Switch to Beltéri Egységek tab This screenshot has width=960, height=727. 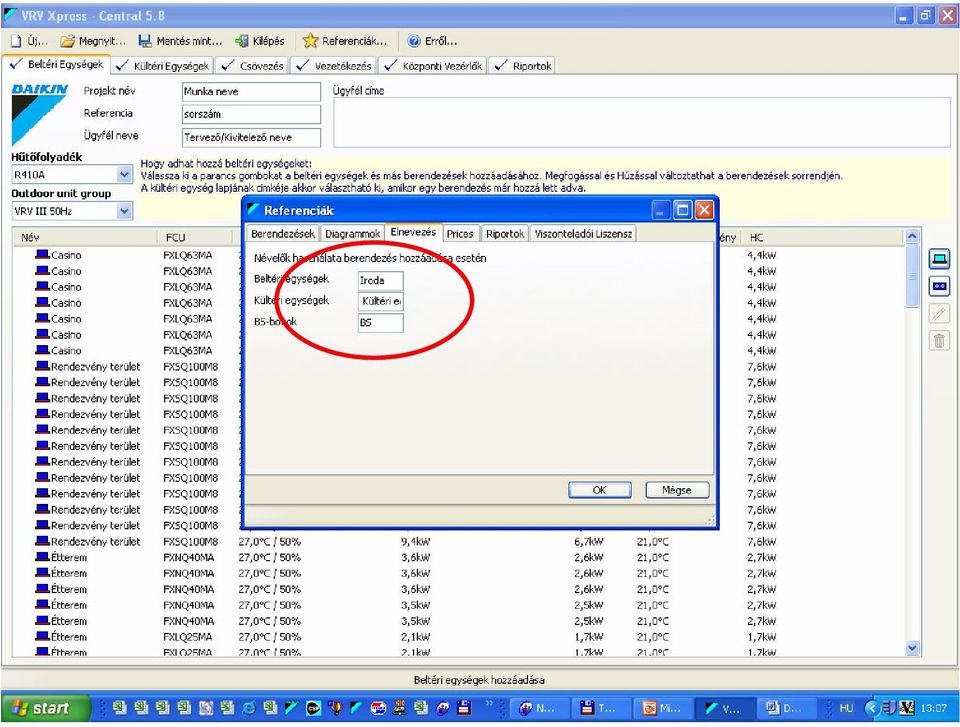pyautogui.click(x=56, y=64)
